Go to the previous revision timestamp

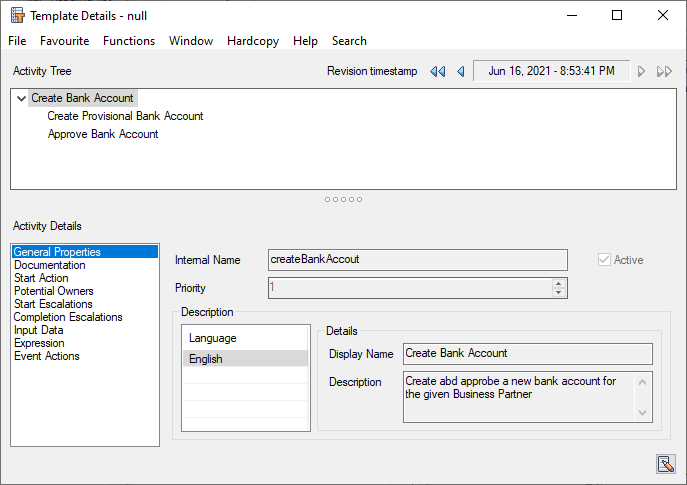[x=460, y=72]
